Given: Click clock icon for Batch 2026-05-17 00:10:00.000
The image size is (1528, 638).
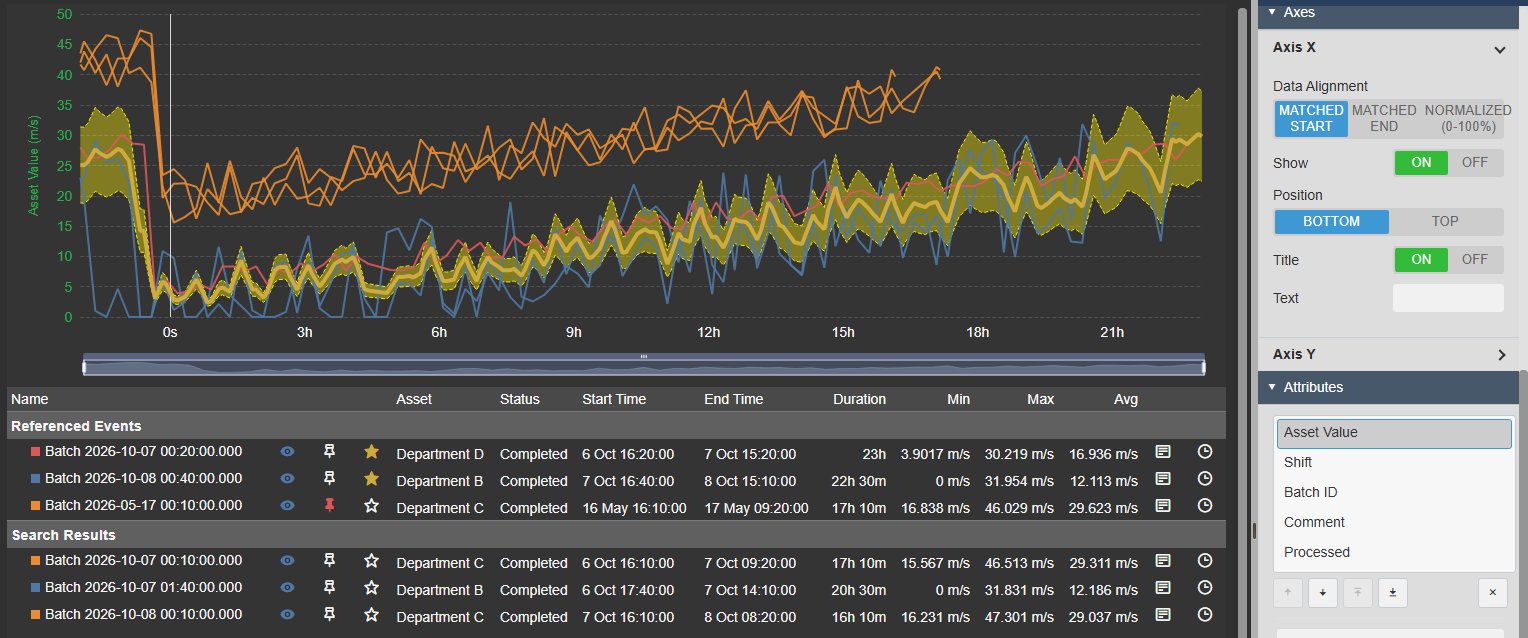Looking at the screenshot, I should [1205, 506].
